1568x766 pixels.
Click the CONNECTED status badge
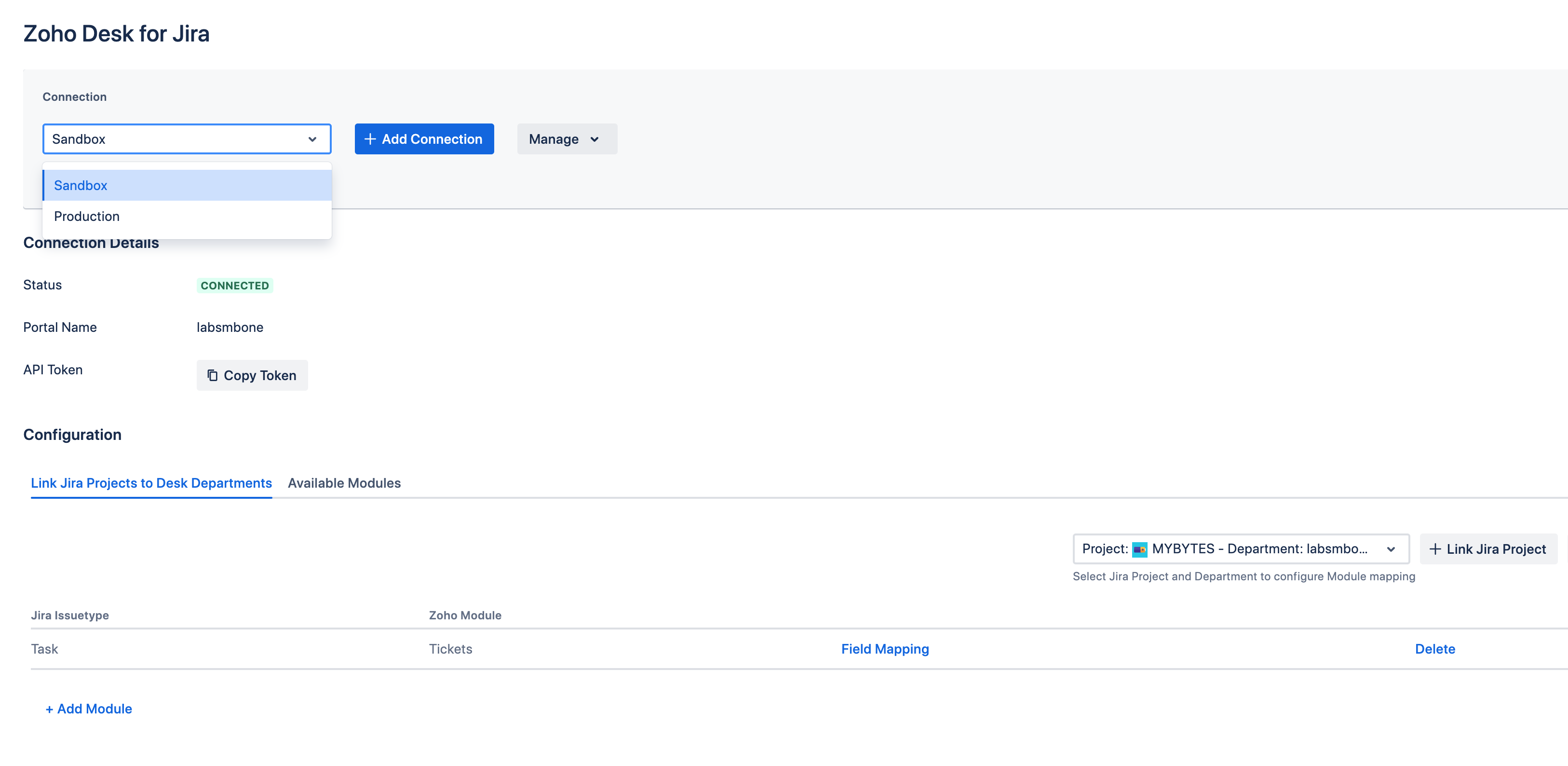(x=234, y=286)
